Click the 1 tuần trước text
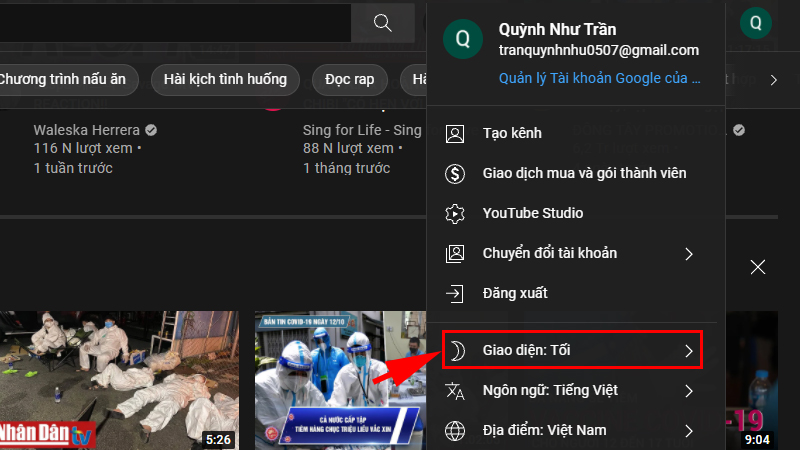 click(x=73, y=168)
